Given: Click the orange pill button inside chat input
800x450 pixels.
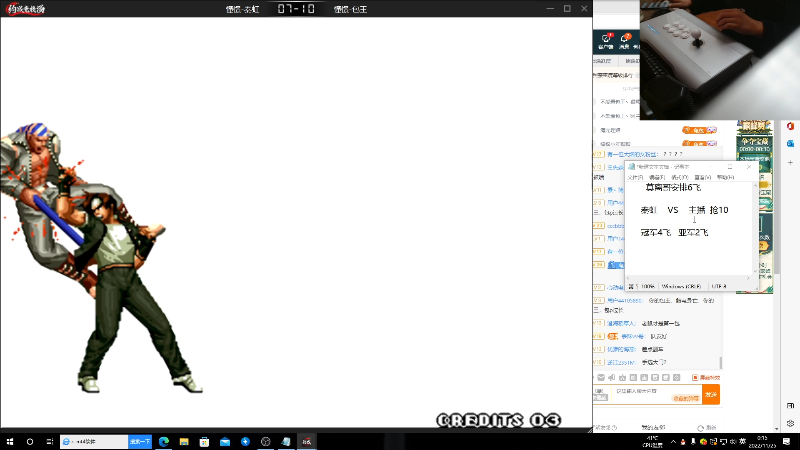Looking at the screenshot, I should tap(686, 398).
